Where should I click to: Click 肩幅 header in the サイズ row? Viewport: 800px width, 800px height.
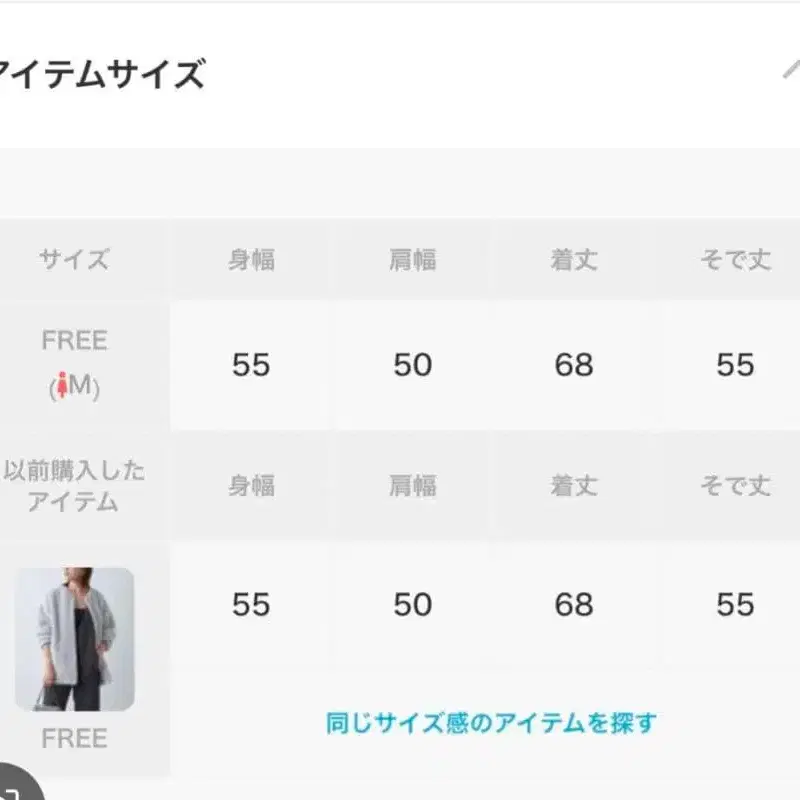click(x=412, y=261)
